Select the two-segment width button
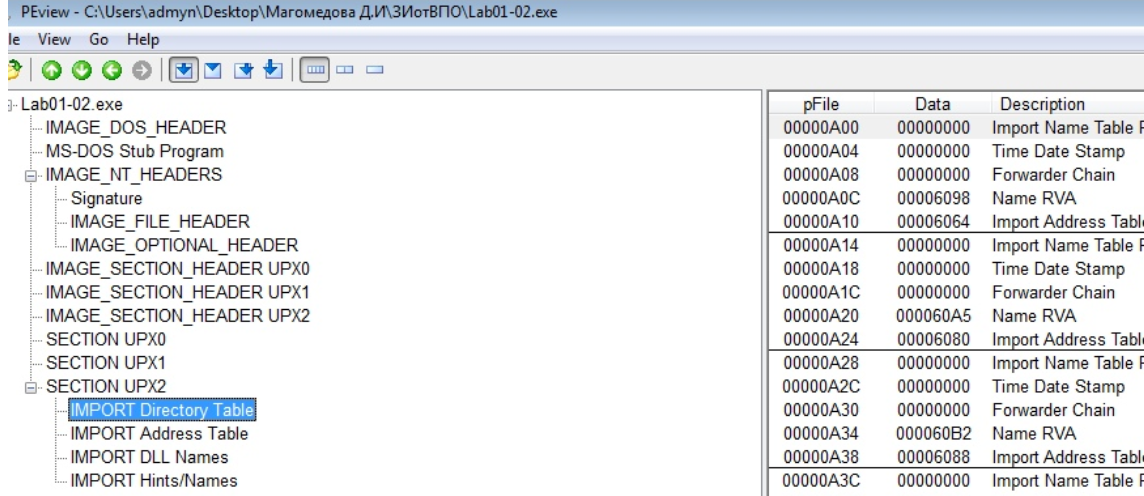This screenshot has width=1144, height=496. click(x=344, y=70)
